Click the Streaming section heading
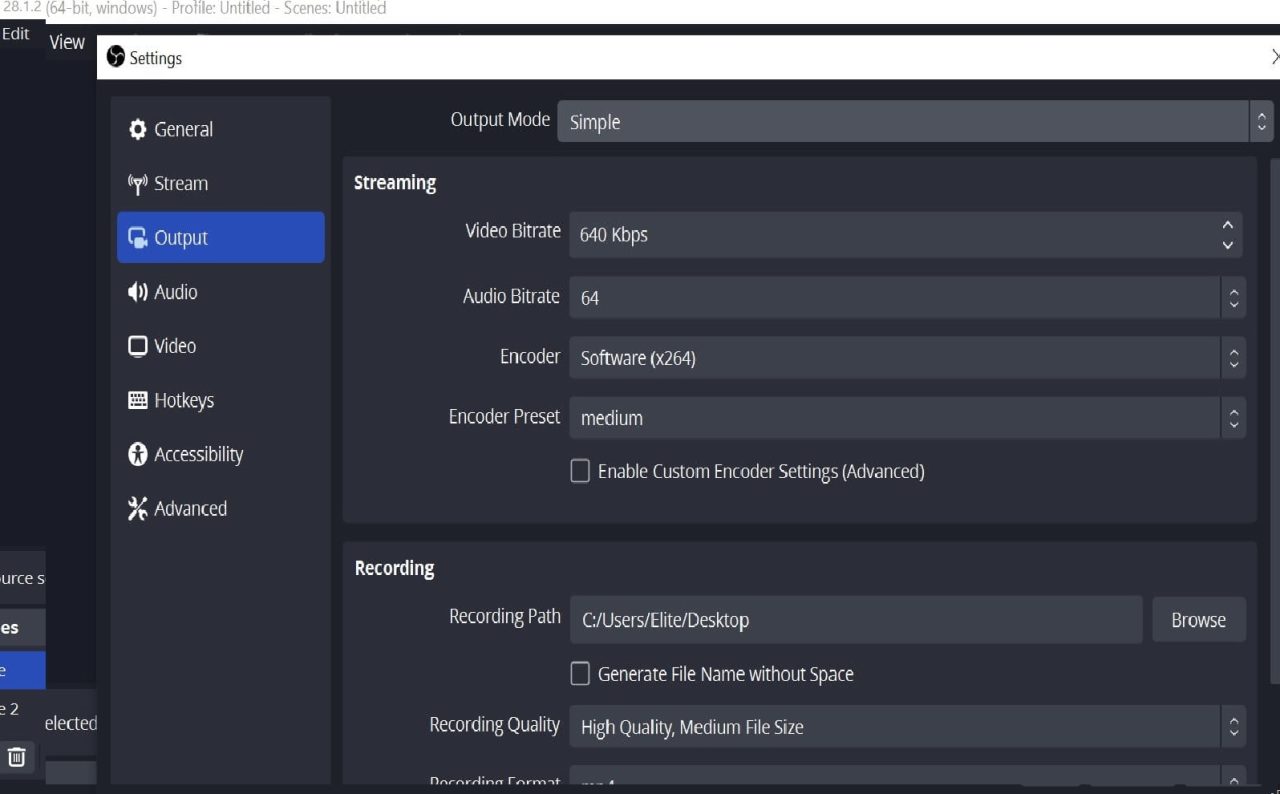The height and width of the screenshot is (794, 1280). pos(395,183)
